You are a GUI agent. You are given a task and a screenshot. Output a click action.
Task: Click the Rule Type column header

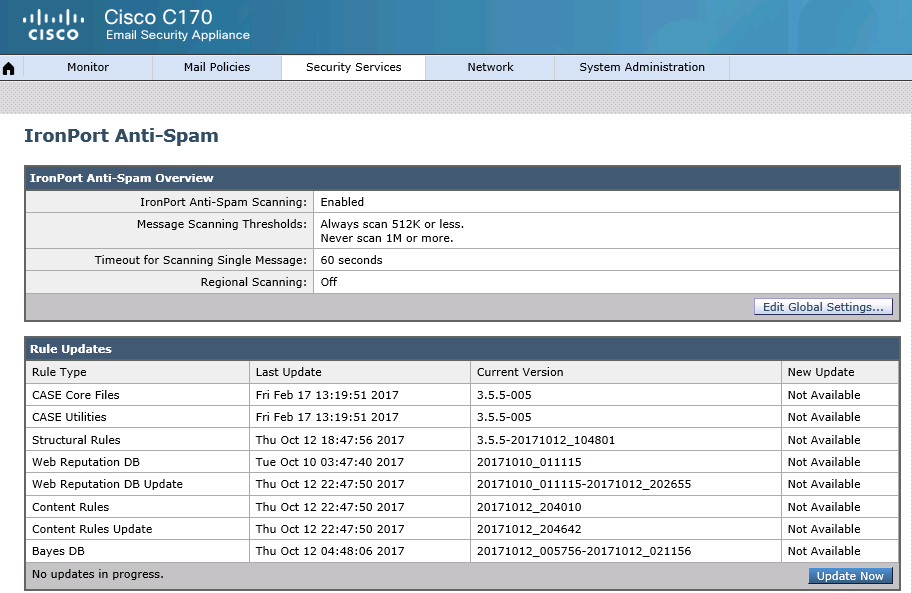pyautogui.click(x=59, y=371)
